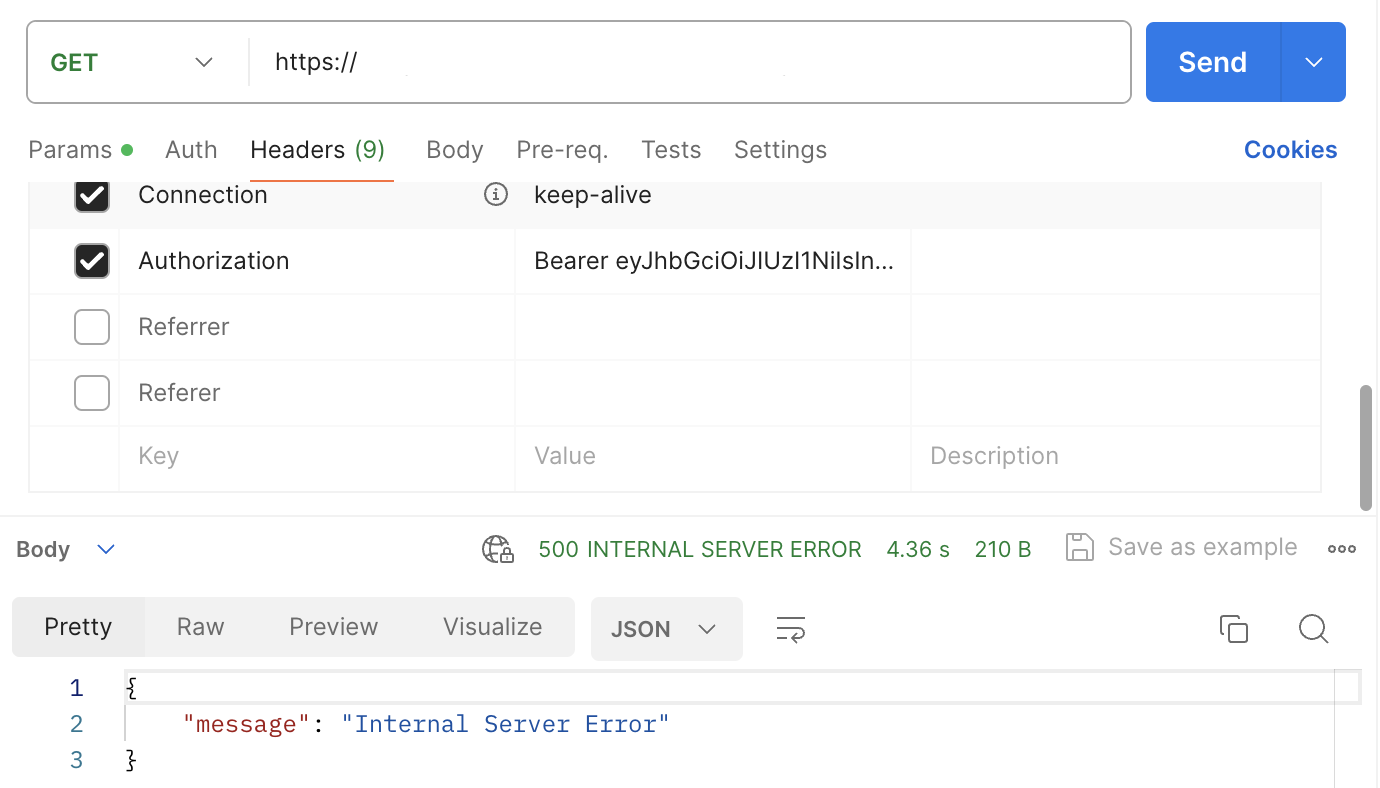Open the Raw response view tab

[200, 627]
